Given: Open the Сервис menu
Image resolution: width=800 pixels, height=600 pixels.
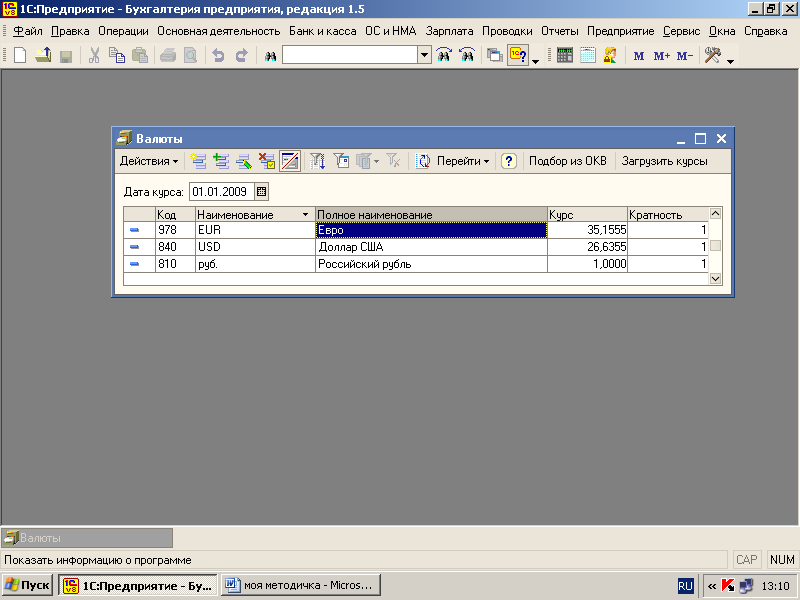Looking at the screenshot, I should [681, 31].
